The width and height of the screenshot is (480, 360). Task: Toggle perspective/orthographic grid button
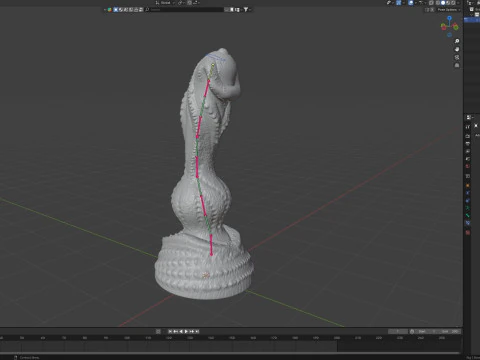[x=457, y=65]
